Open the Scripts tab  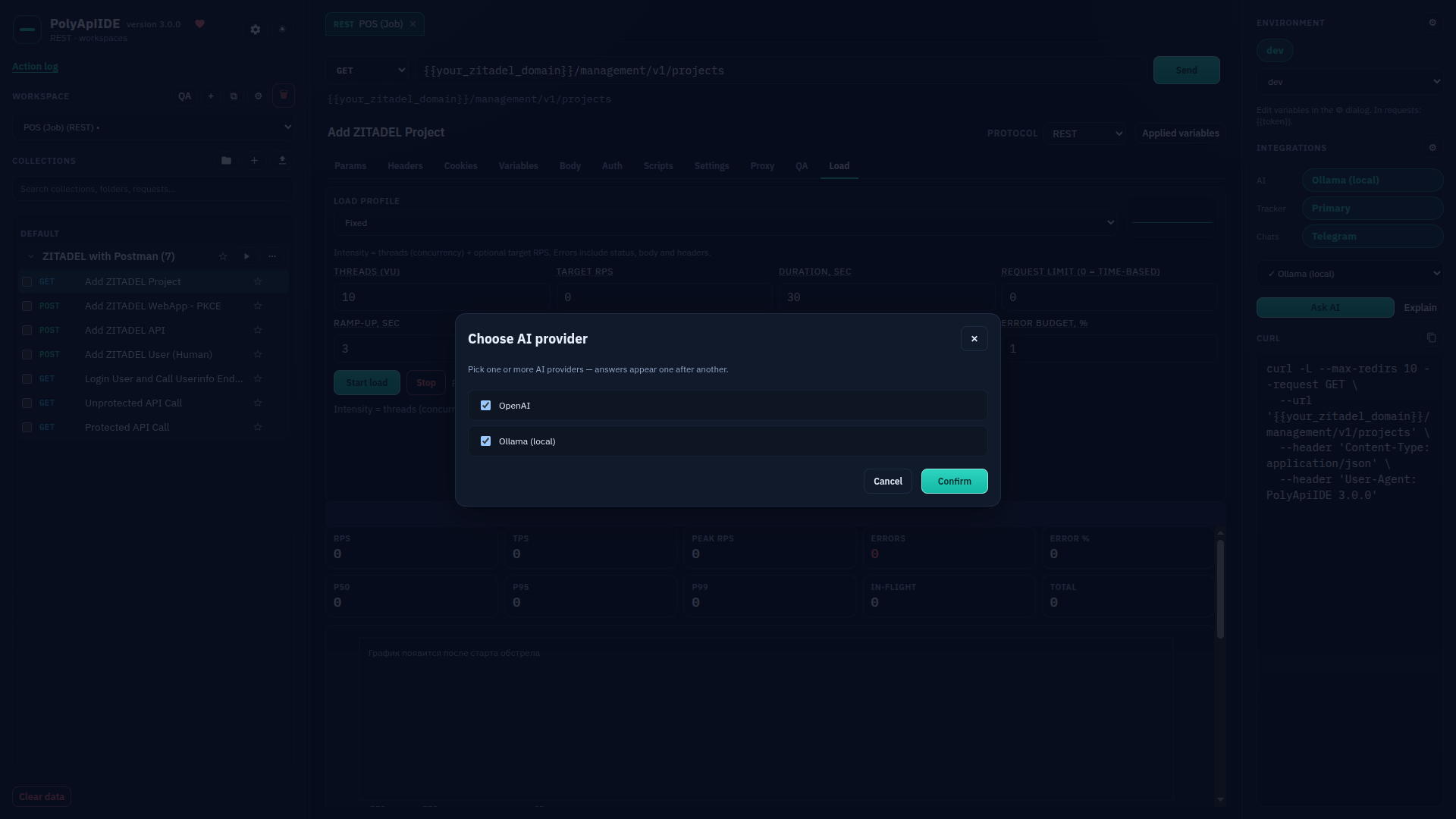658,166
